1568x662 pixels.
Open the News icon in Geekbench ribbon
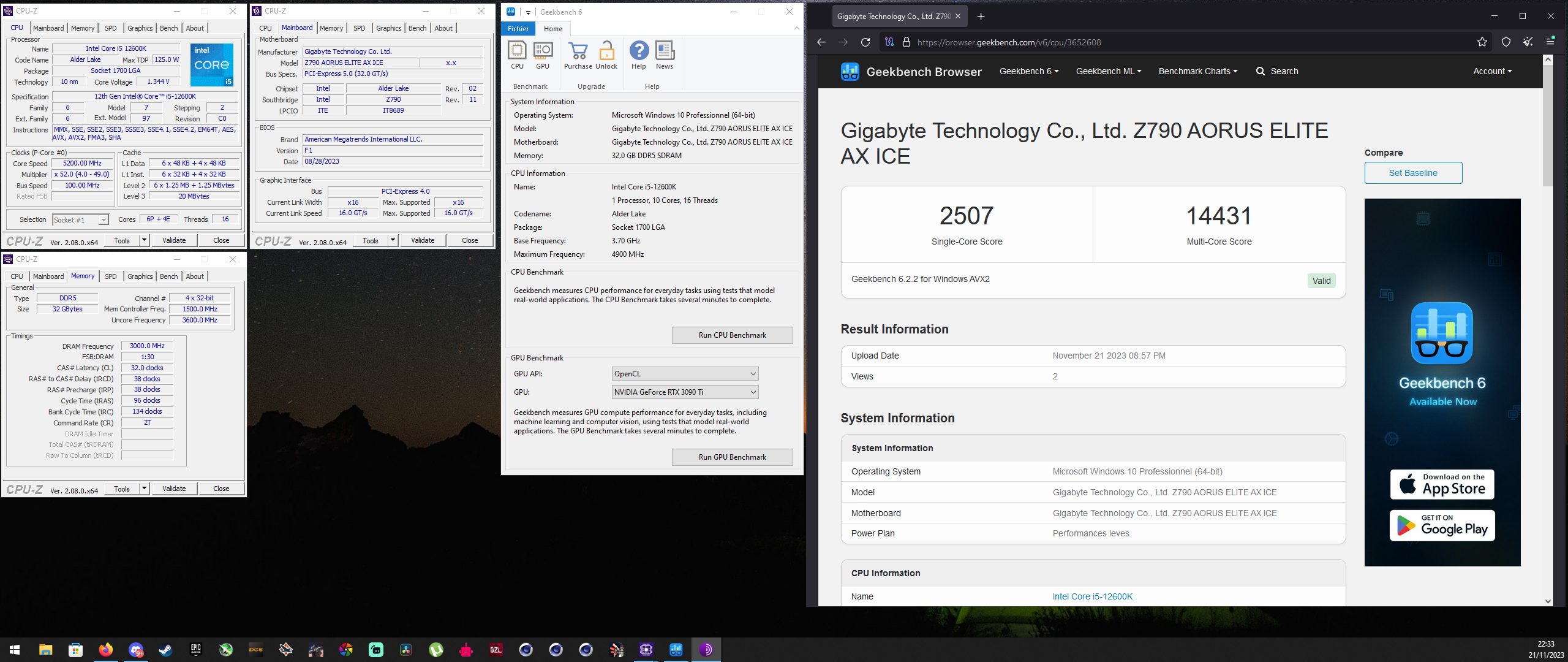(x=665, y=55)
